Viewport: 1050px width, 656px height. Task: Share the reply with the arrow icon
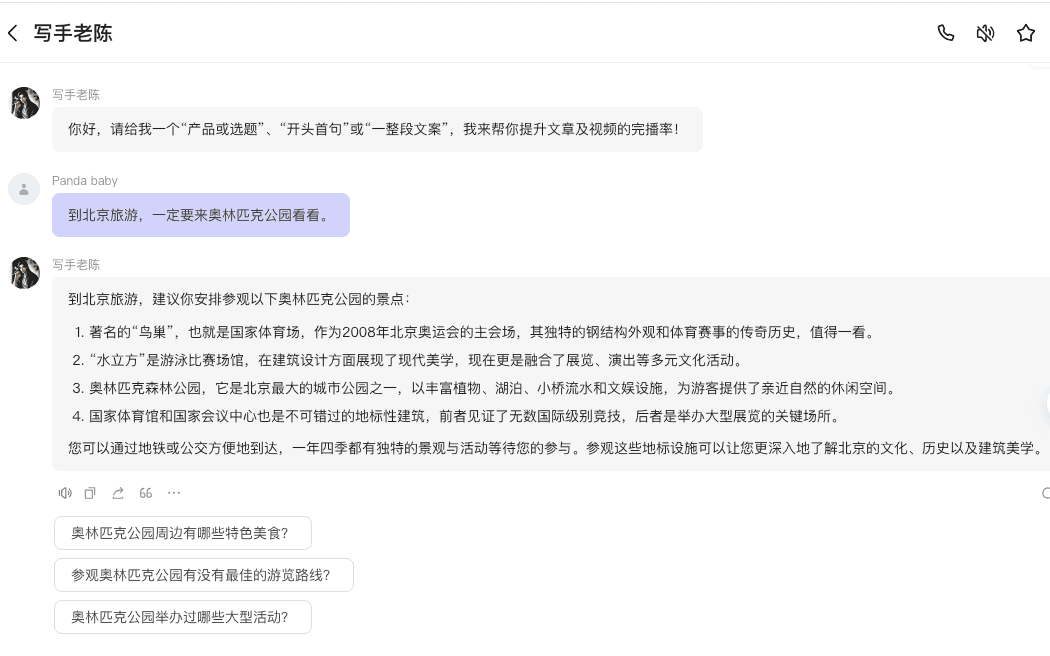(118, 493)
